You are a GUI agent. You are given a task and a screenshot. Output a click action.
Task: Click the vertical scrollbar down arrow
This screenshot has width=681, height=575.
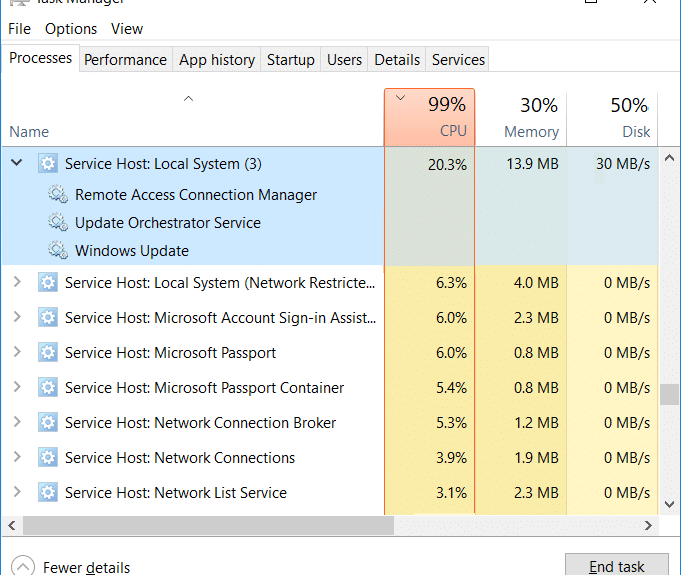click(x=670, y=505)
